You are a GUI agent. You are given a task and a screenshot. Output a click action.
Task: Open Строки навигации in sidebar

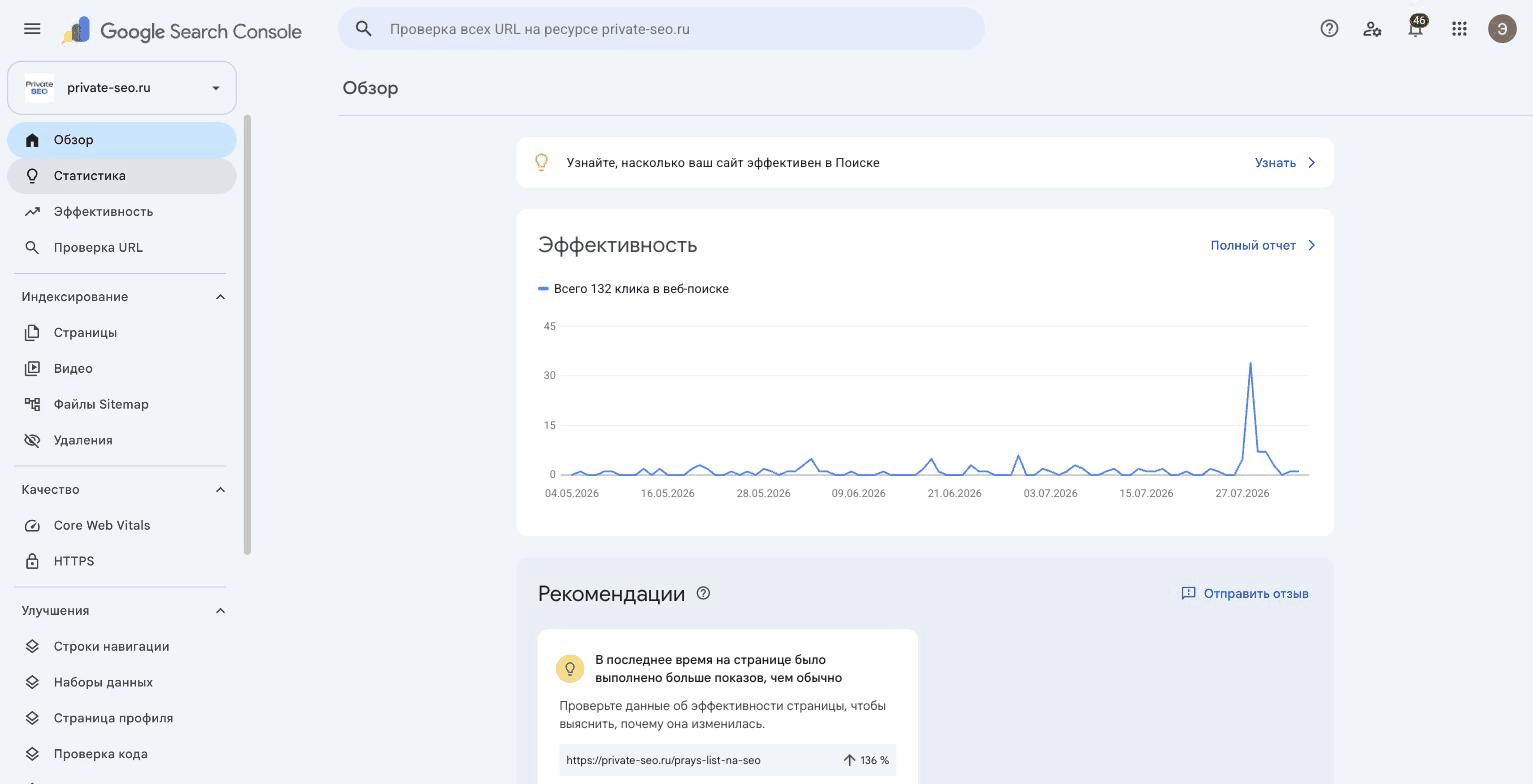[x=122, y=646]
